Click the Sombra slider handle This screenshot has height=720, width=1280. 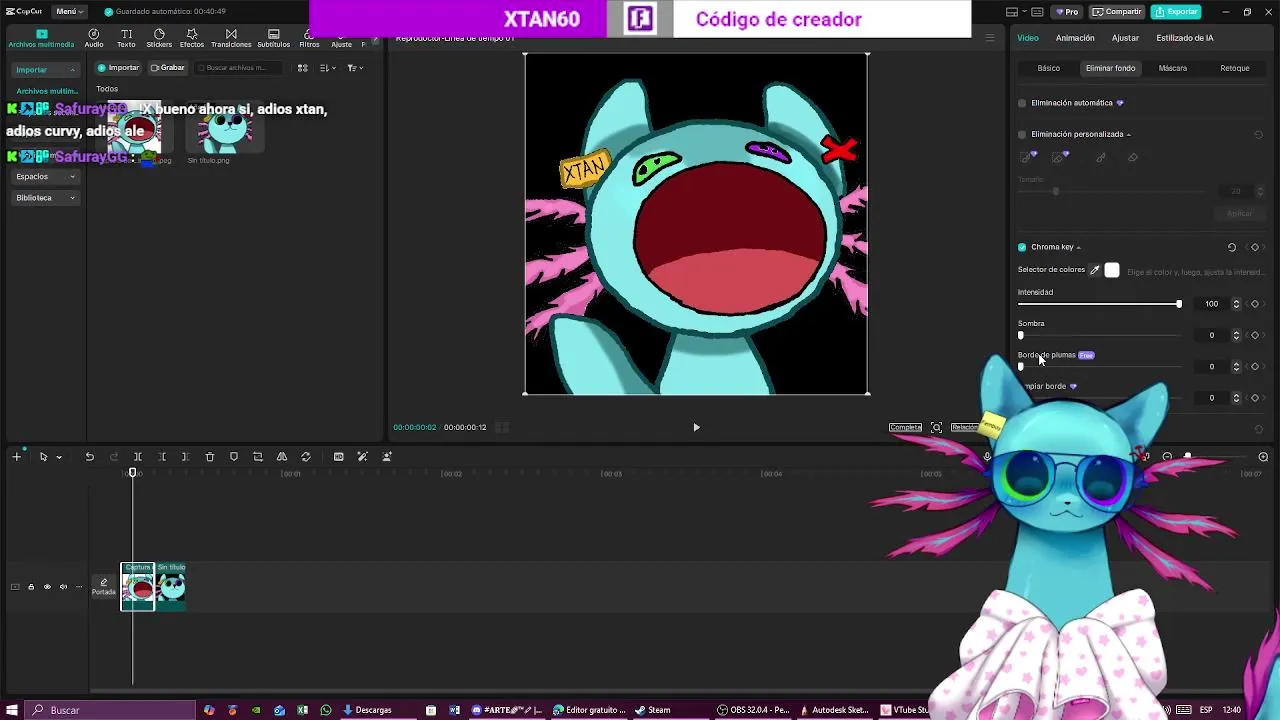click(x=1021, y=335)
